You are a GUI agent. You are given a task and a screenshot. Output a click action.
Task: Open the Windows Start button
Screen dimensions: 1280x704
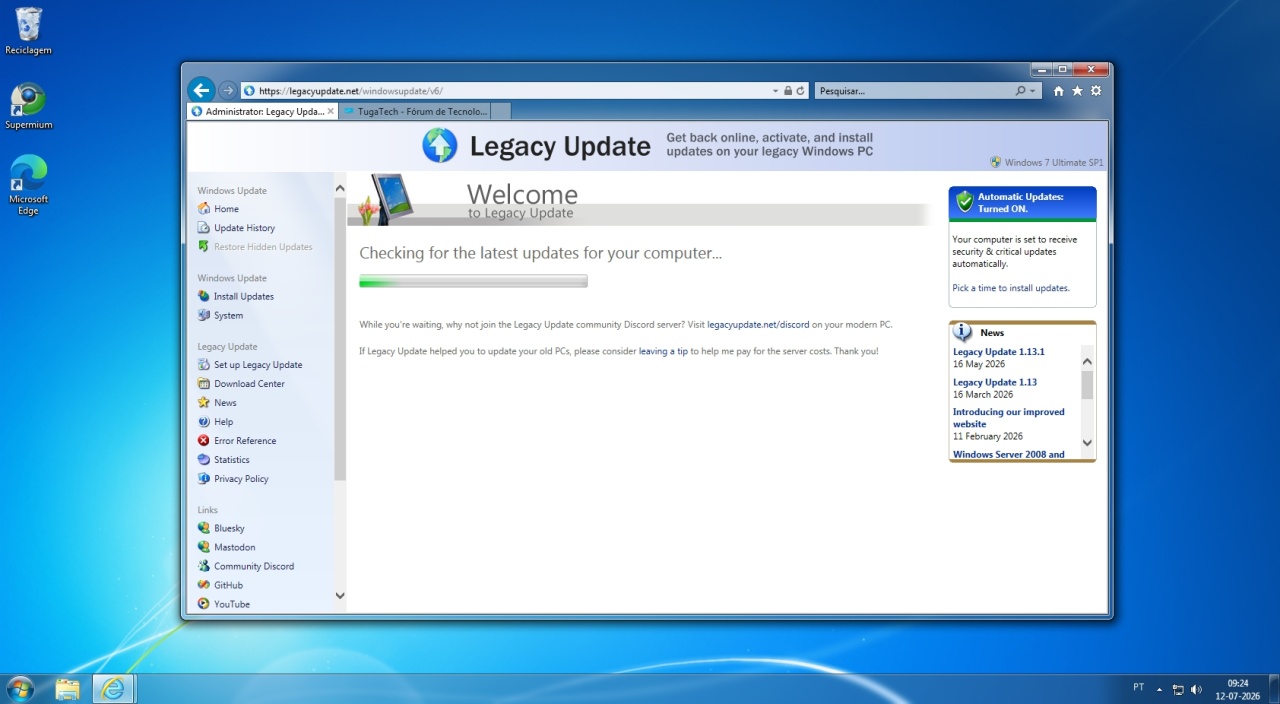pos(20,688)
